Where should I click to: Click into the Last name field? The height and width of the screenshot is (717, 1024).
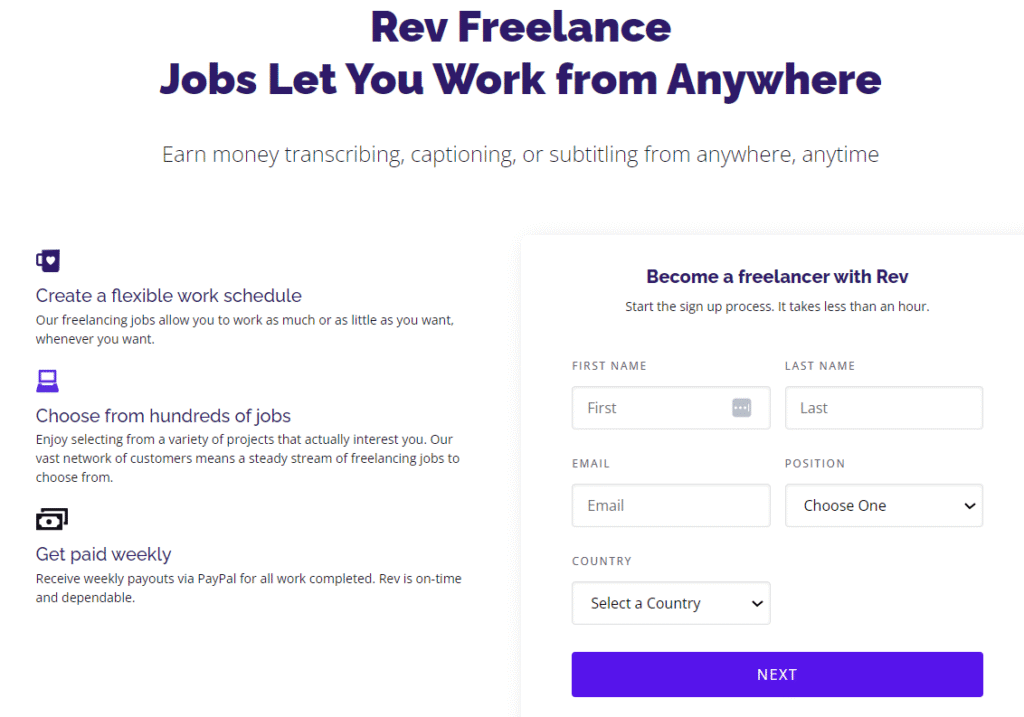point(884,408)
